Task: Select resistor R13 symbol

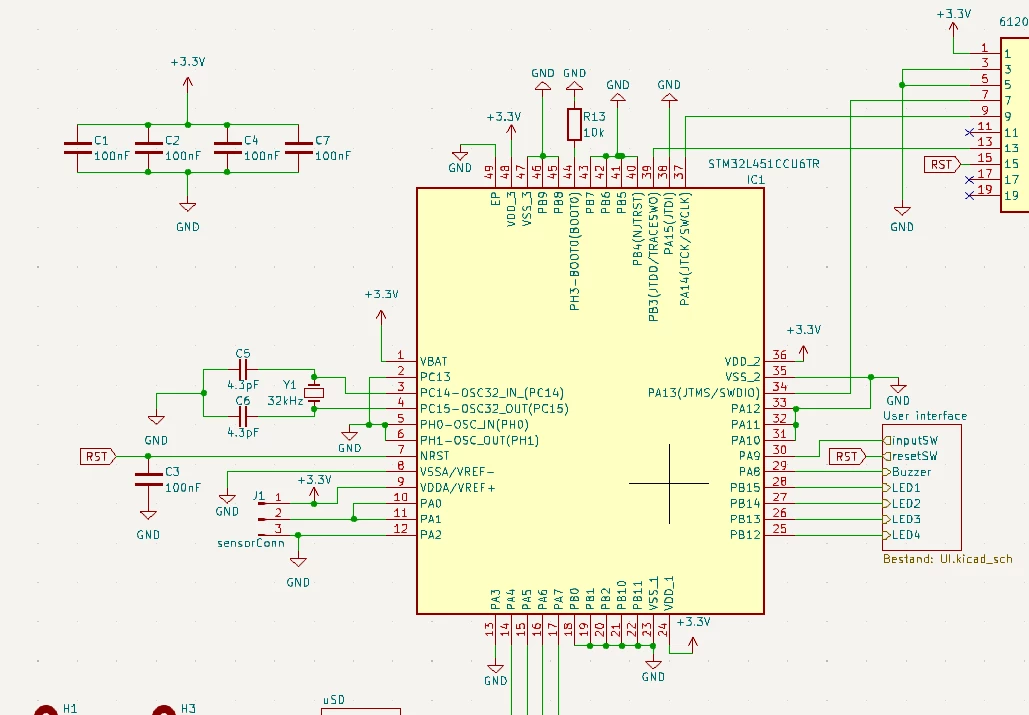Action: click(574, 125)
